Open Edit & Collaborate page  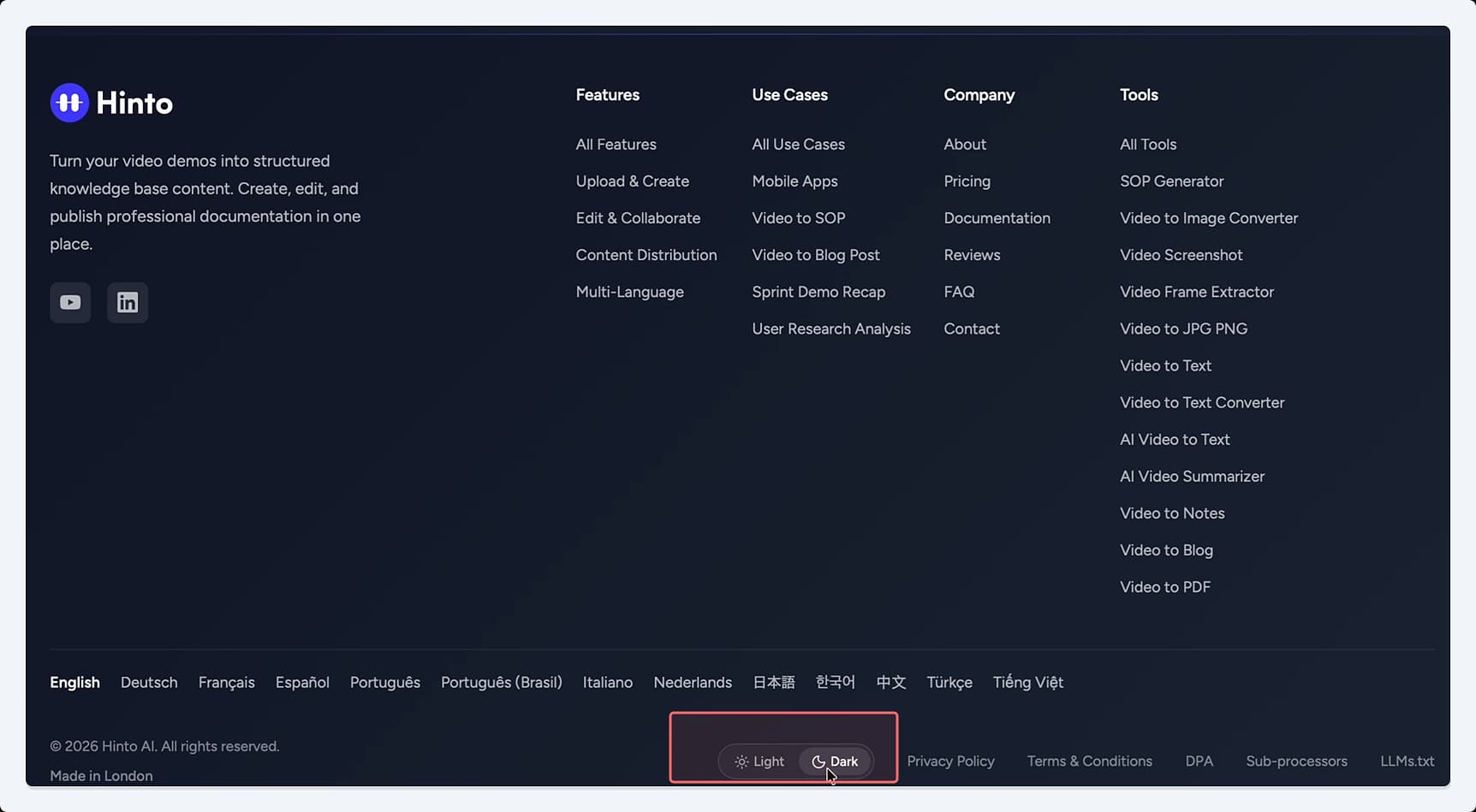(x=638, y=218)
